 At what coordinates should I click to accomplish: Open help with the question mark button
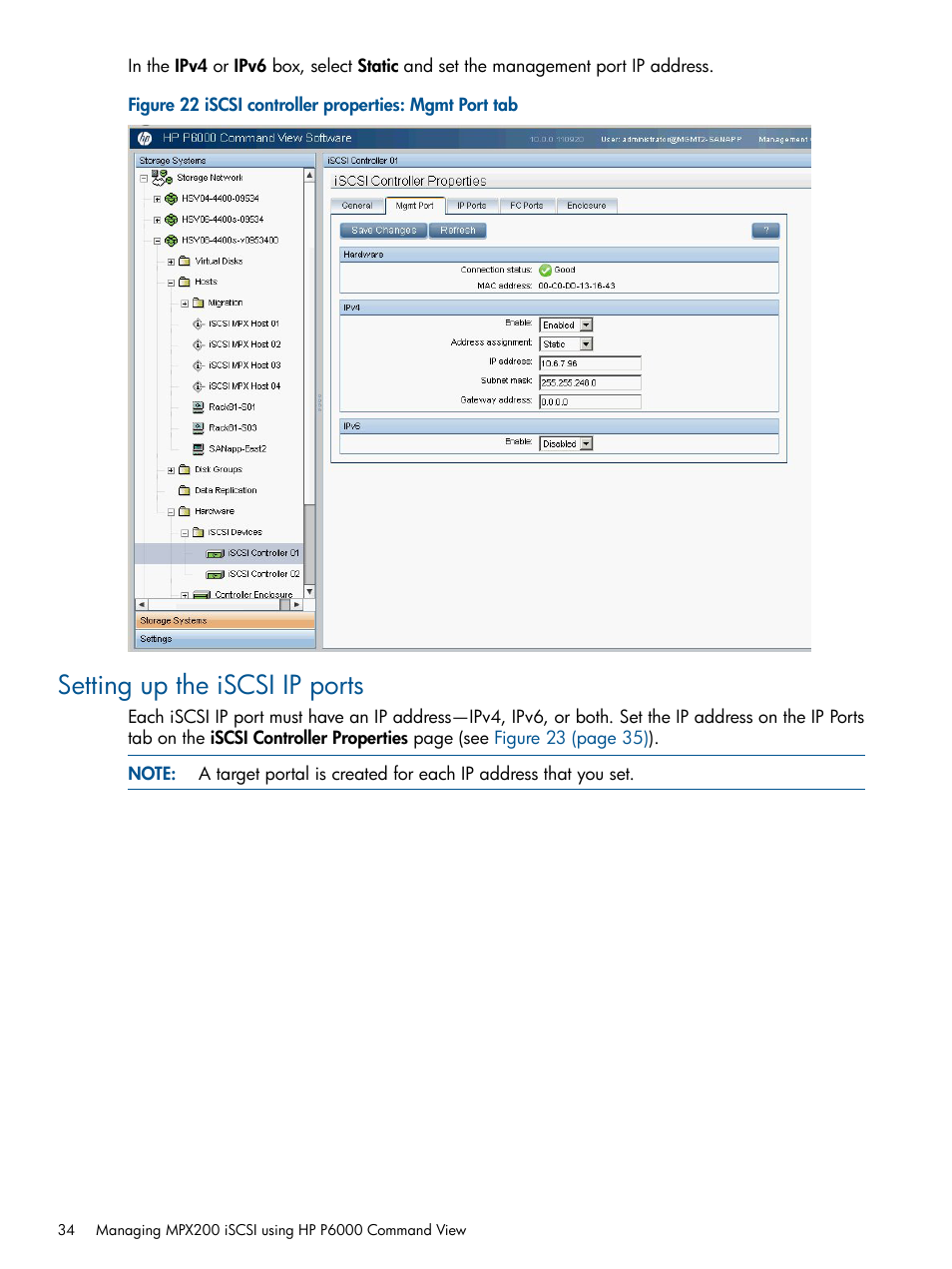tap(765, 231)
